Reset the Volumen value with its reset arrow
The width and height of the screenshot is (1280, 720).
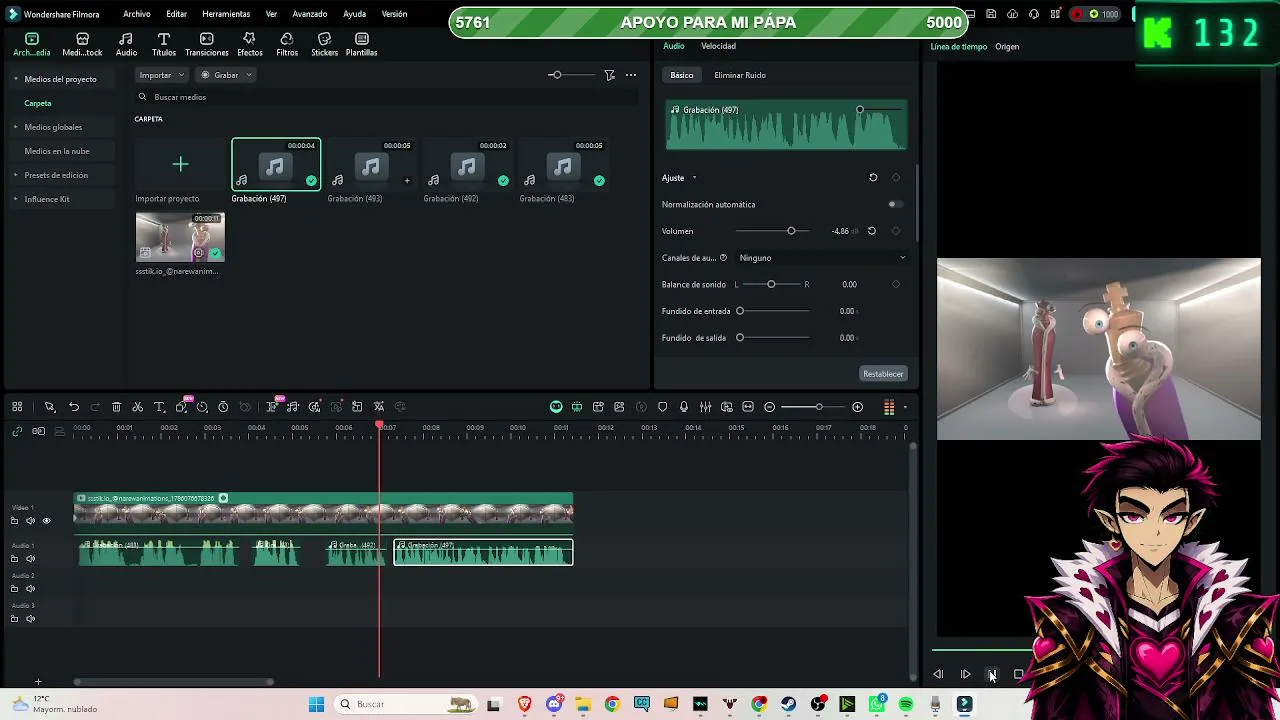click(872, 231)
